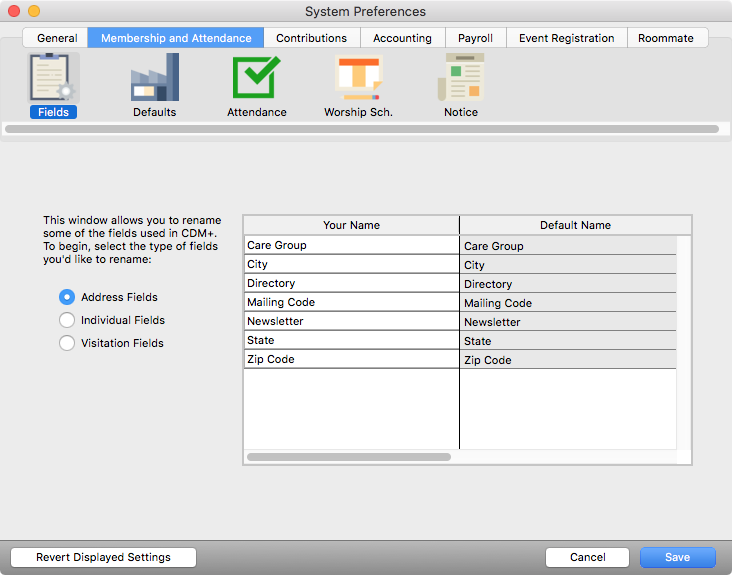Open the Worship Sch. icon
Screen dimensions: 732x575
(x=358, y=80)
